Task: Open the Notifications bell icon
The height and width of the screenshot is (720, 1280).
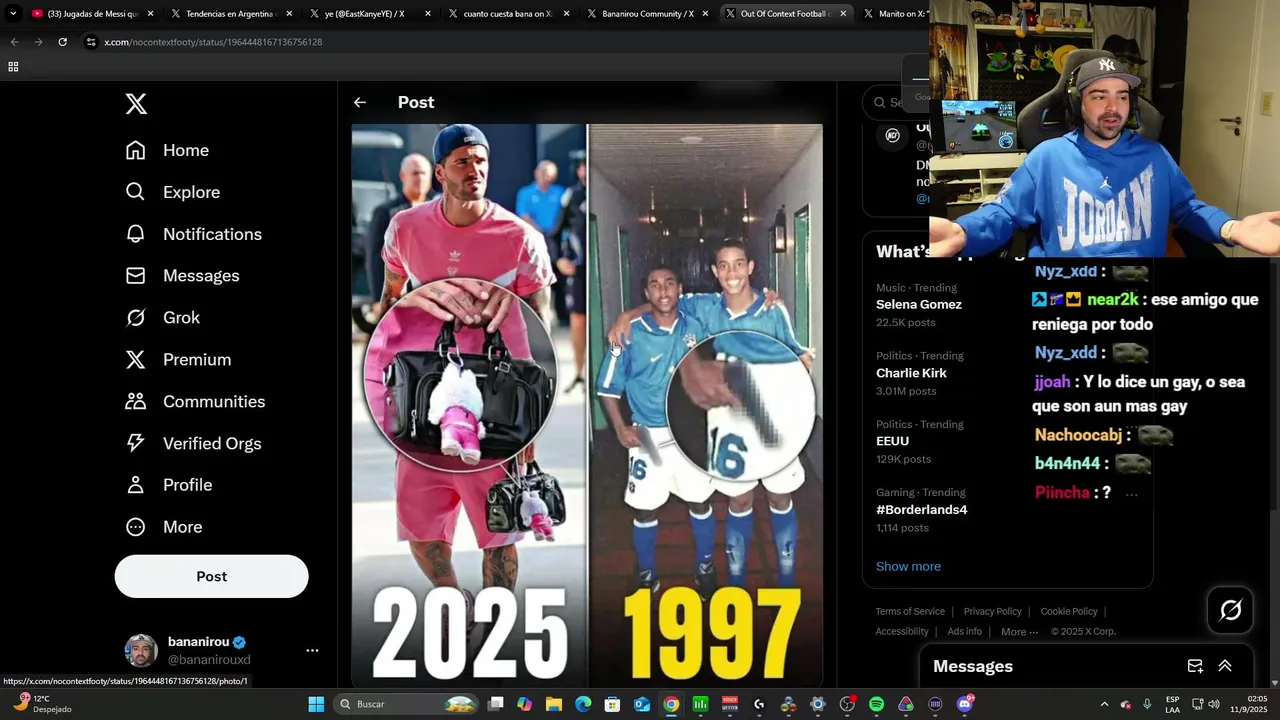Action: tap(136, 234)
